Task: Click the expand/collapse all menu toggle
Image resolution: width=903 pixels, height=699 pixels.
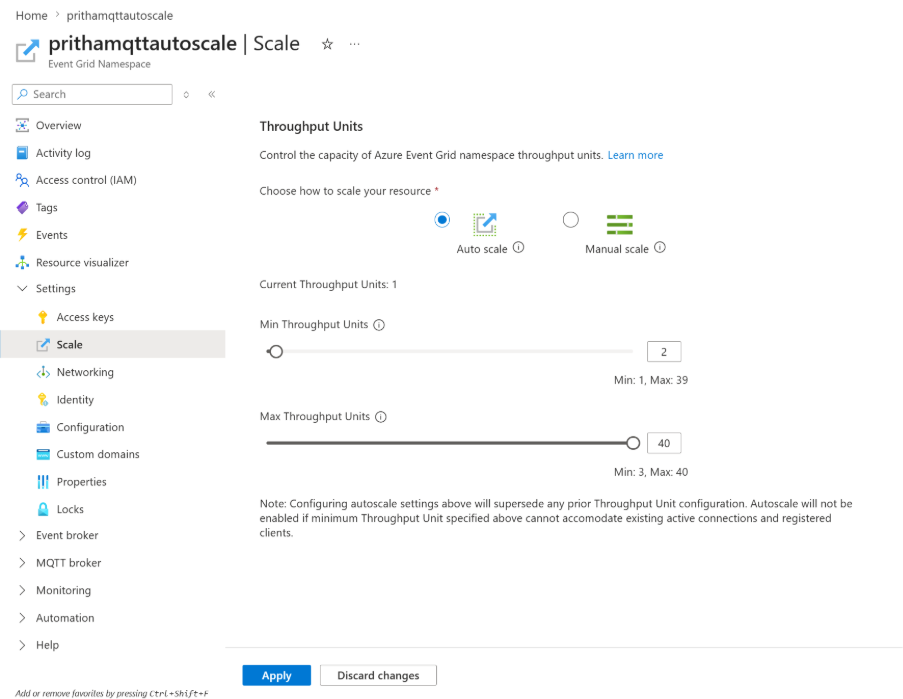Action: pos(186,94)
